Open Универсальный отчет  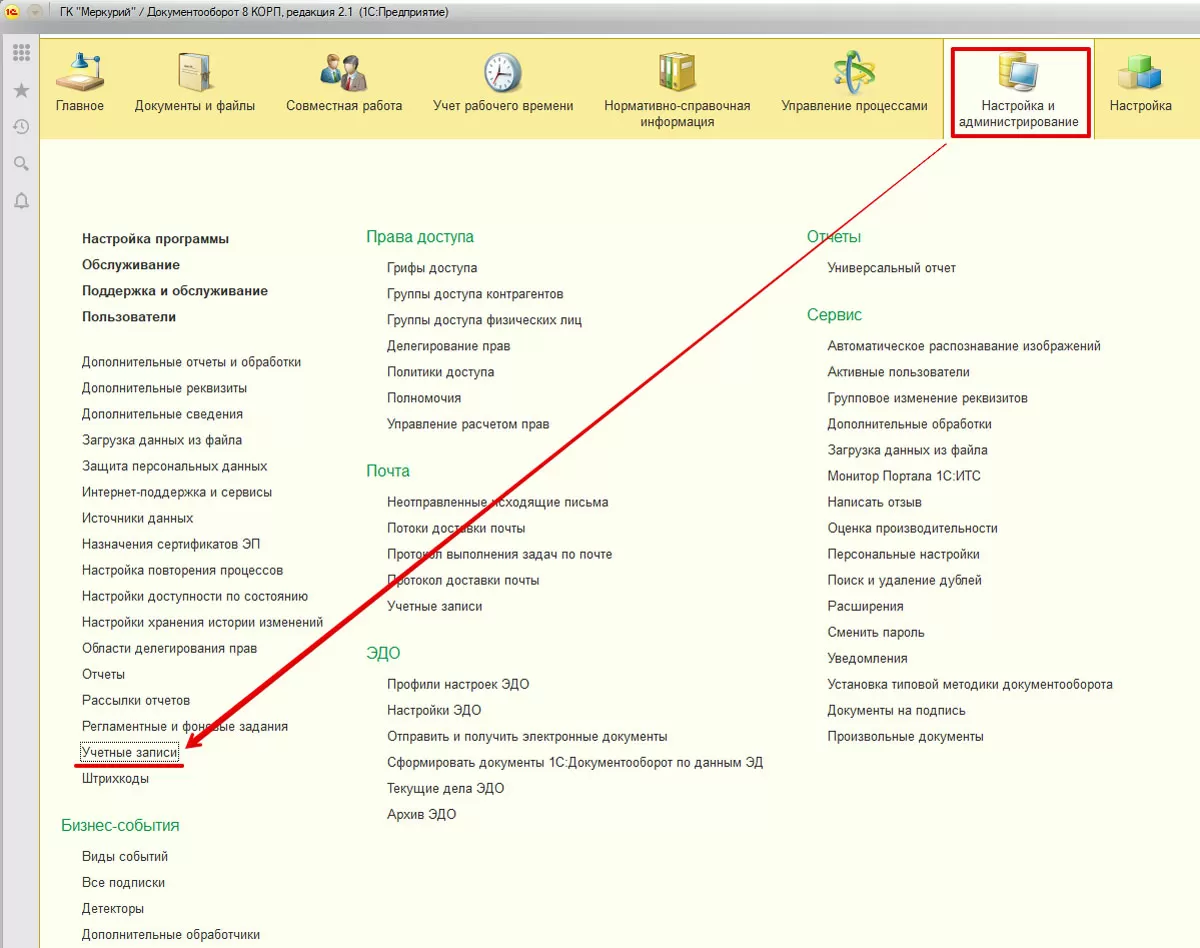(x=892, y=268)
